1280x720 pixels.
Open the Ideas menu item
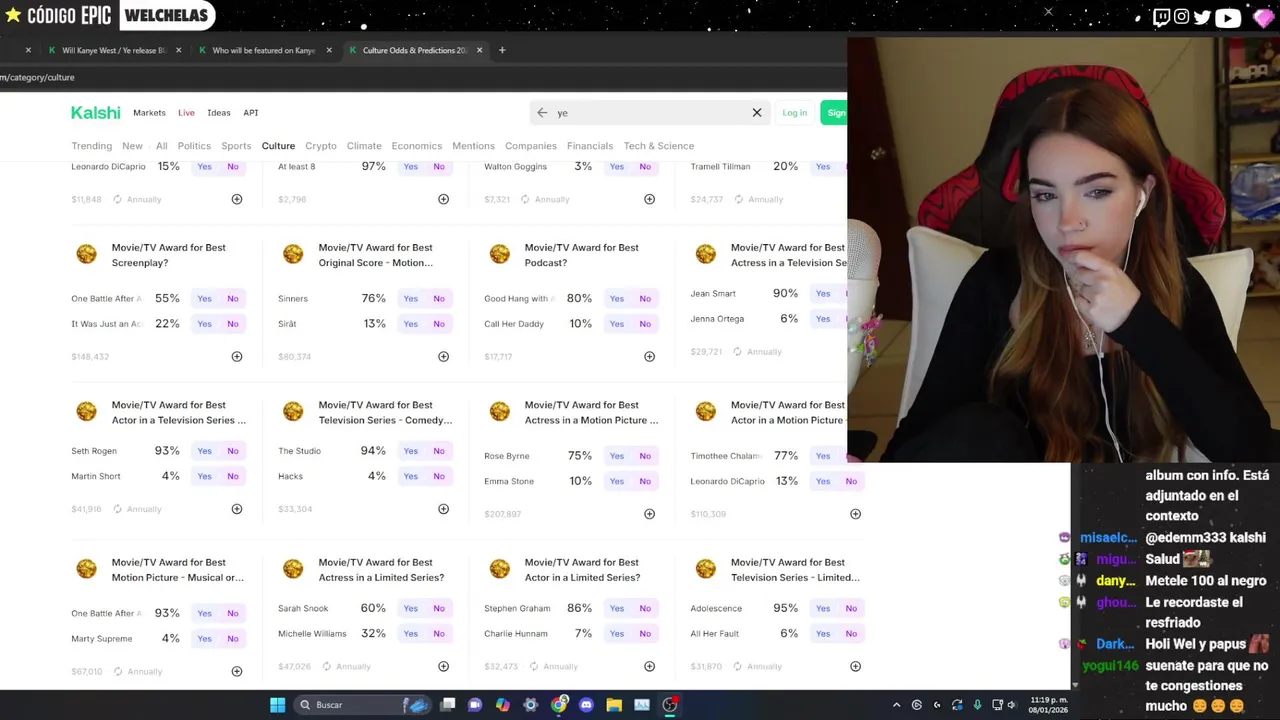click(x=219, y=113)
